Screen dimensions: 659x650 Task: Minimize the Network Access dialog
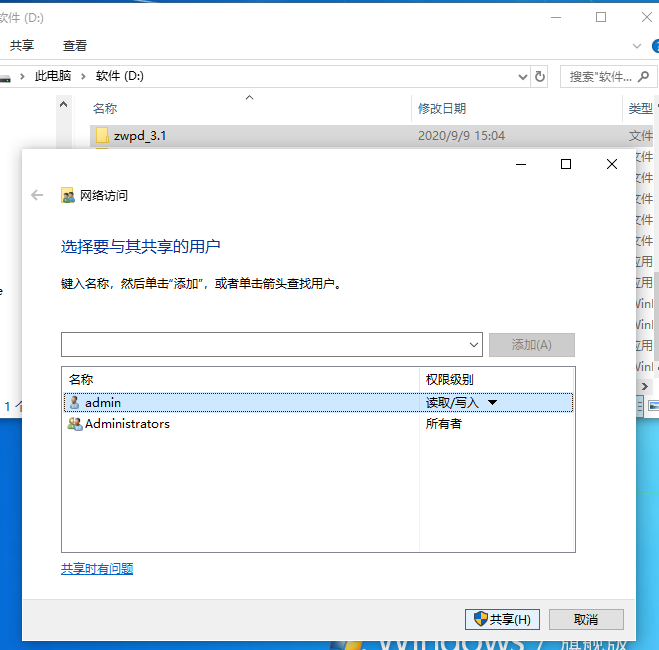pyautogui.click(x=521, y=164)
